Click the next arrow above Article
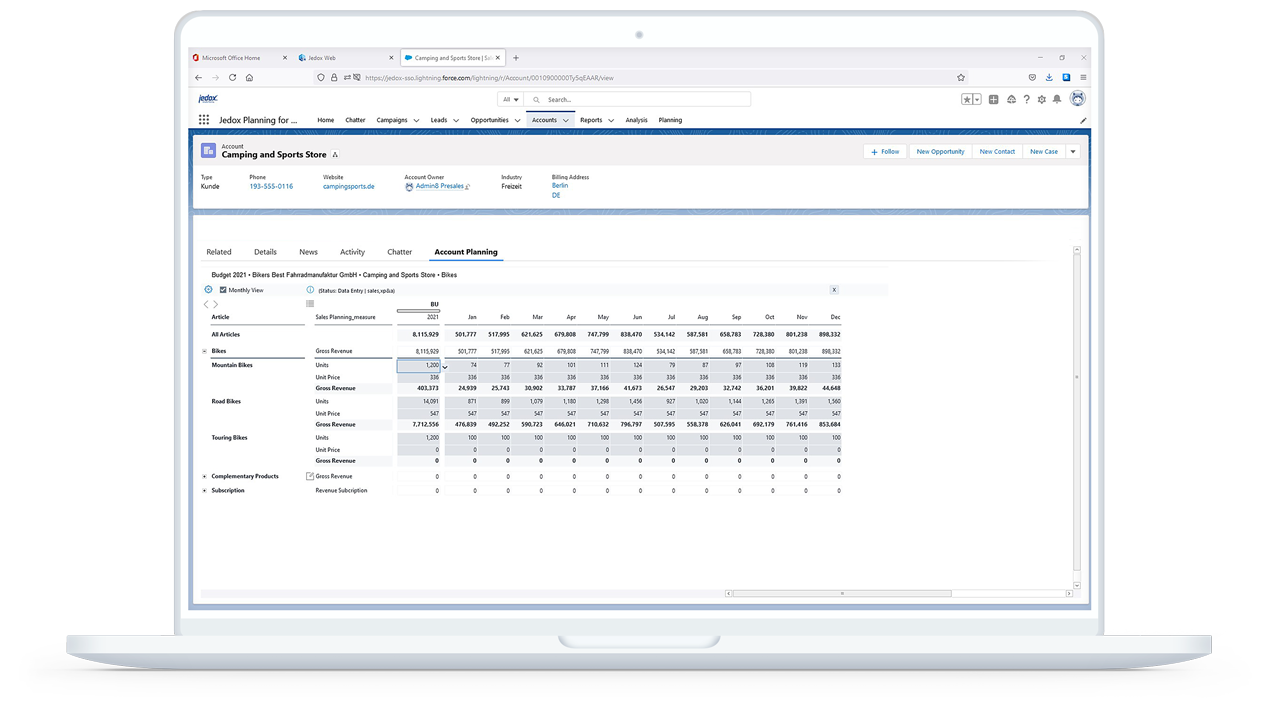The height and width of the screenshot is (720, 1280). tap(215, 304)
